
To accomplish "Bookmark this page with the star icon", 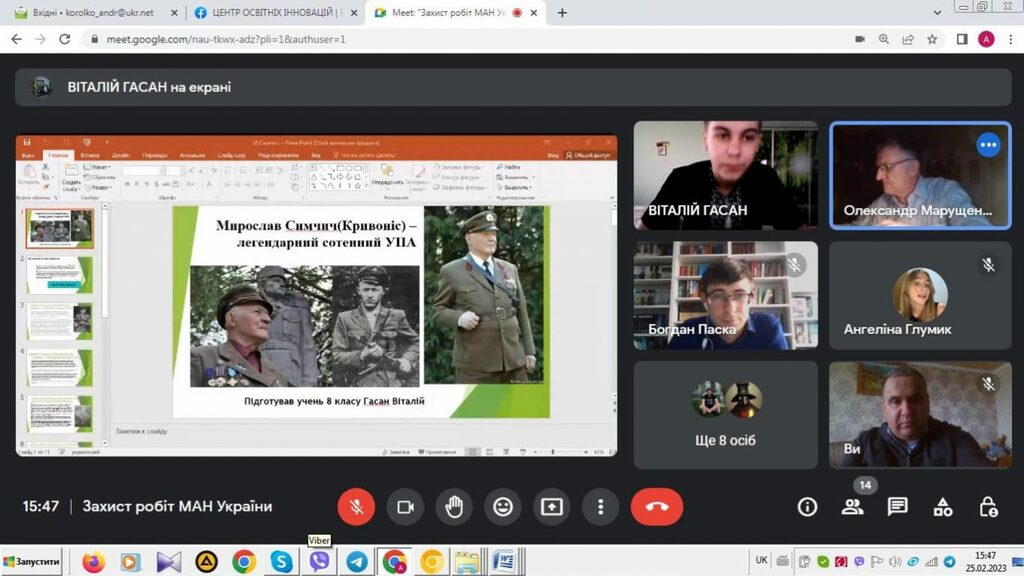I will [x=932, y=39].
